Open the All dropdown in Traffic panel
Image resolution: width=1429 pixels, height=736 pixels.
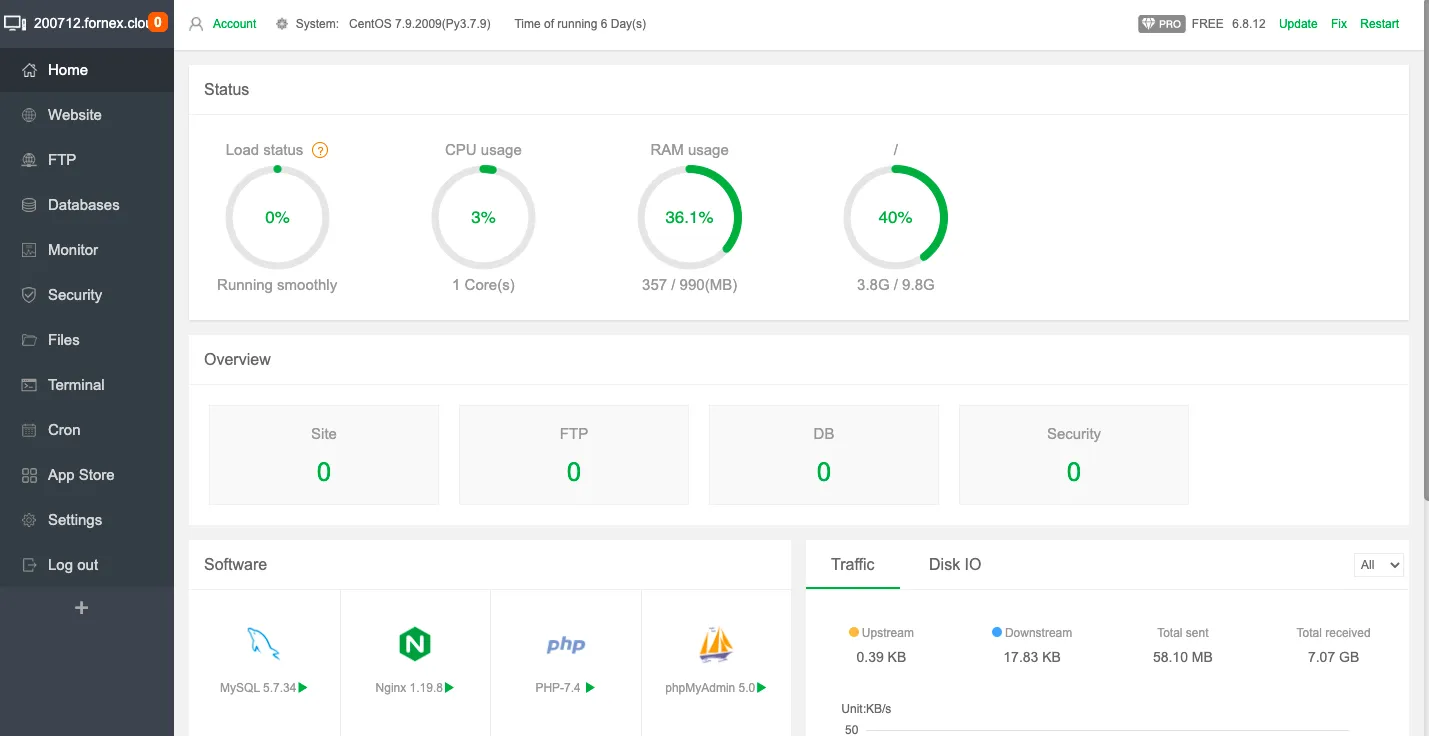(x=1378, y=565)
